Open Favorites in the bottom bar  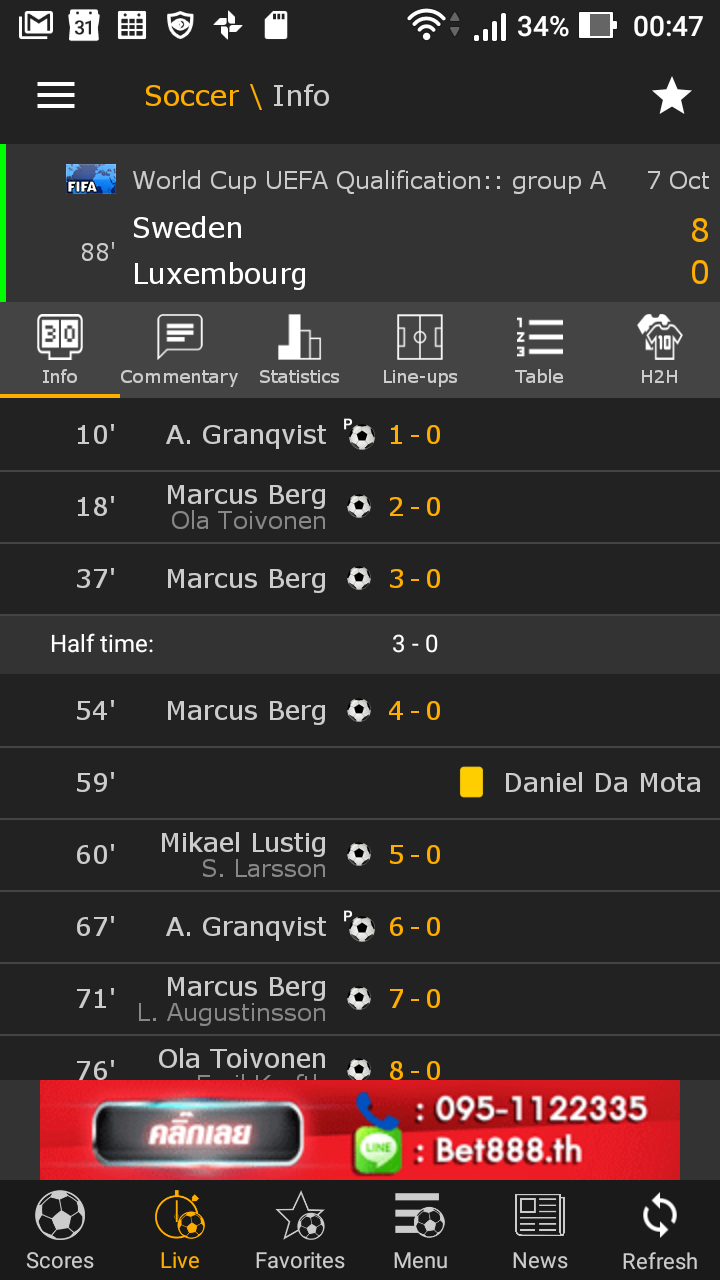coord(300,1230)
